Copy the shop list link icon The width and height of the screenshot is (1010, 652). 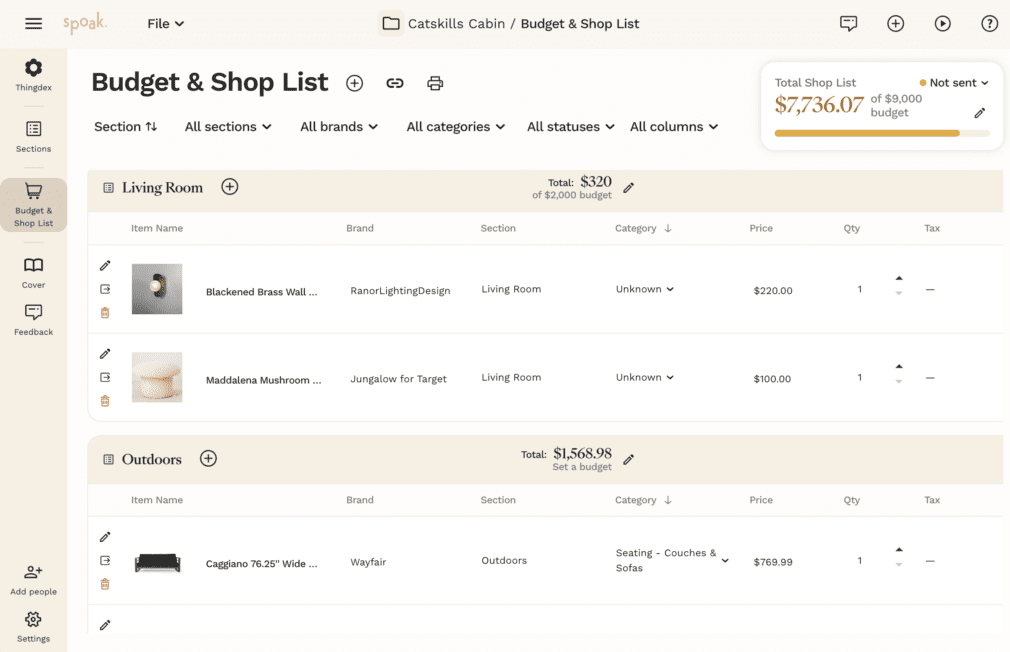pyautogui.click(x=395, y=83)
